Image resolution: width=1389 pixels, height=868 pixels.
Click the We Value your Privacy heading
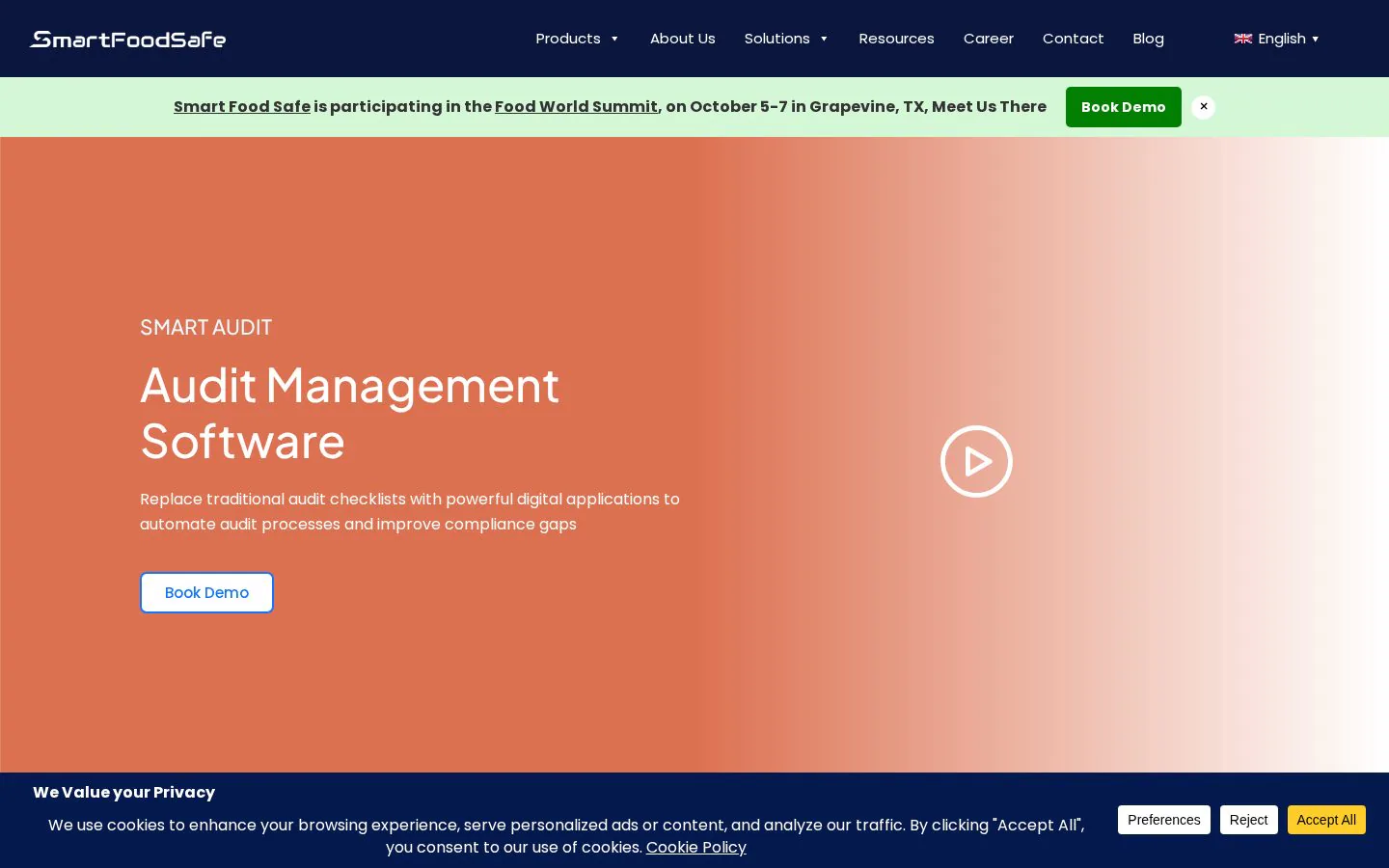click(x=123, y=792)
